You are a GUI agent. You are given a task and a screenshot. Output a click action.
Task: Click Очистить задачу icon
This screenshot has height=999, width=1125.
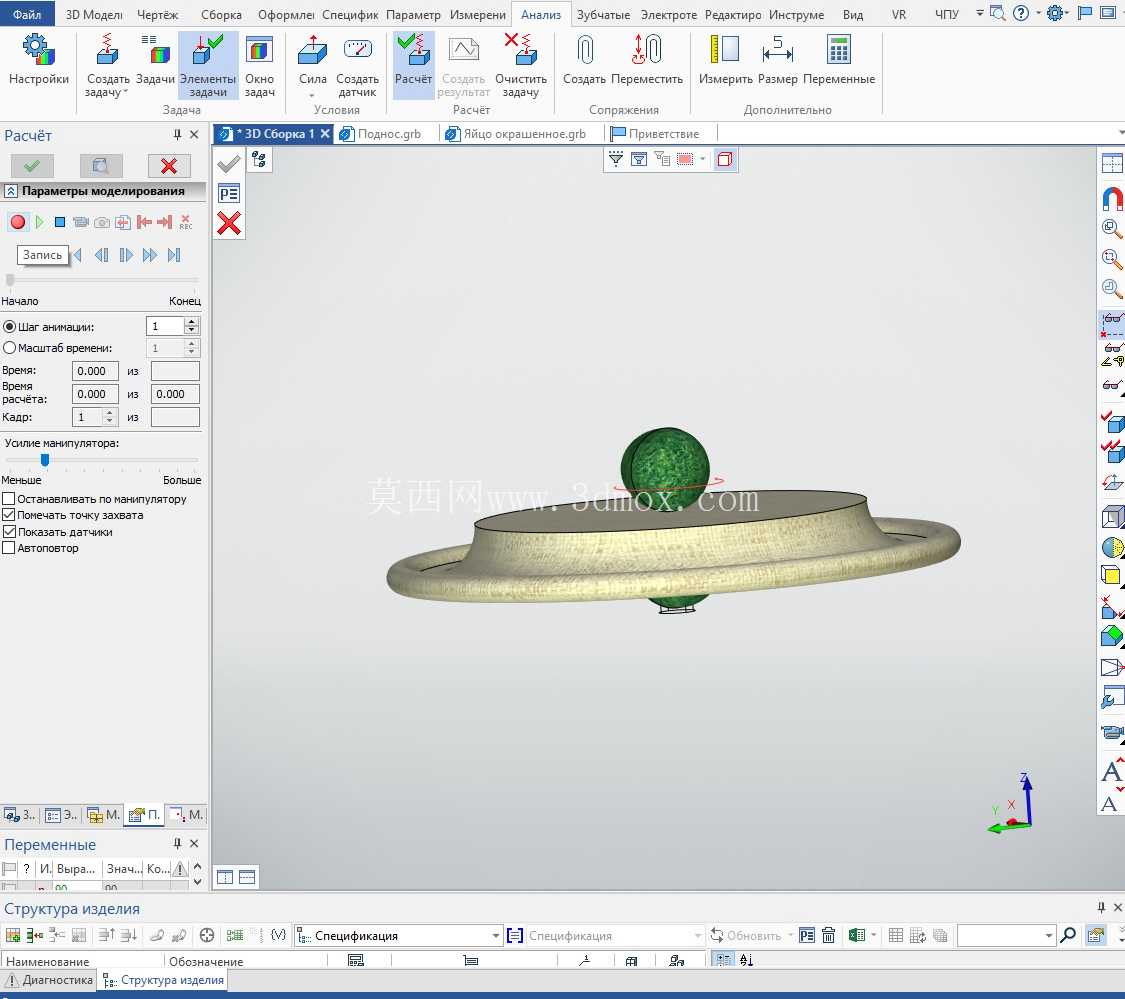click(521, 50)
